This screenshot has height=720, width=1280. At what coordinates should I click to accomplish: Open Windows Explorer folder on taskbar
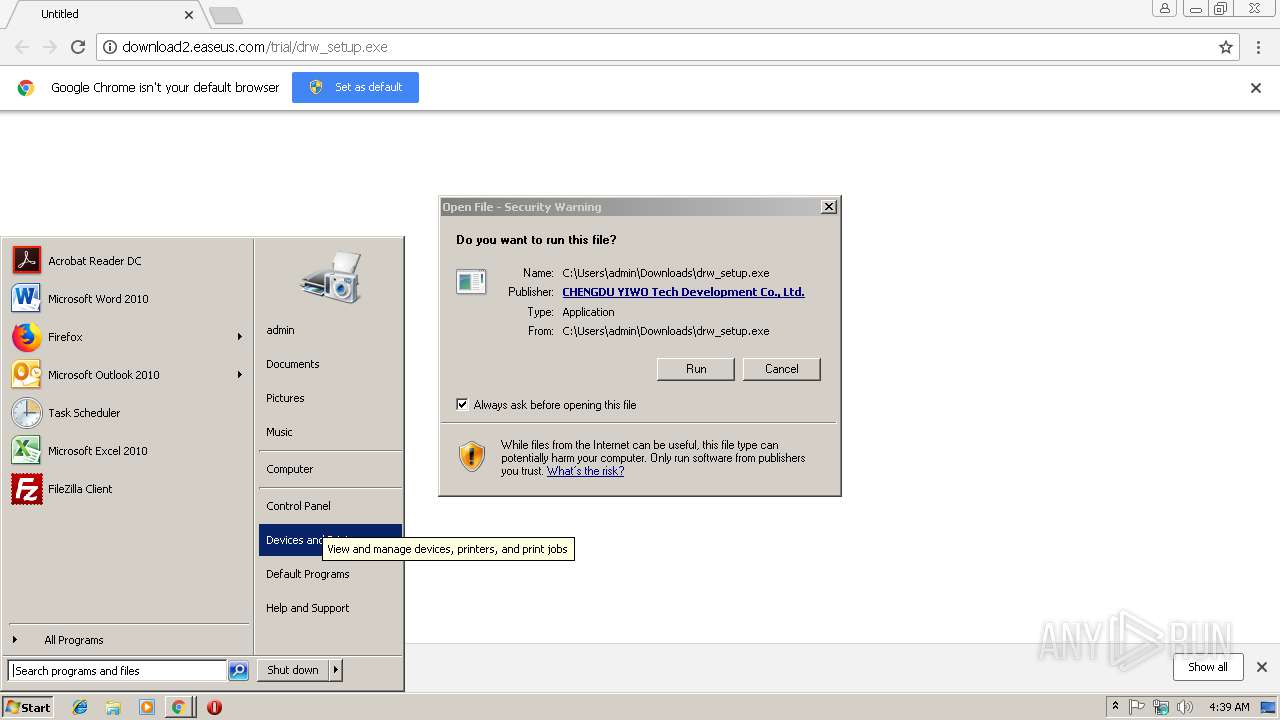pos(113,707)
